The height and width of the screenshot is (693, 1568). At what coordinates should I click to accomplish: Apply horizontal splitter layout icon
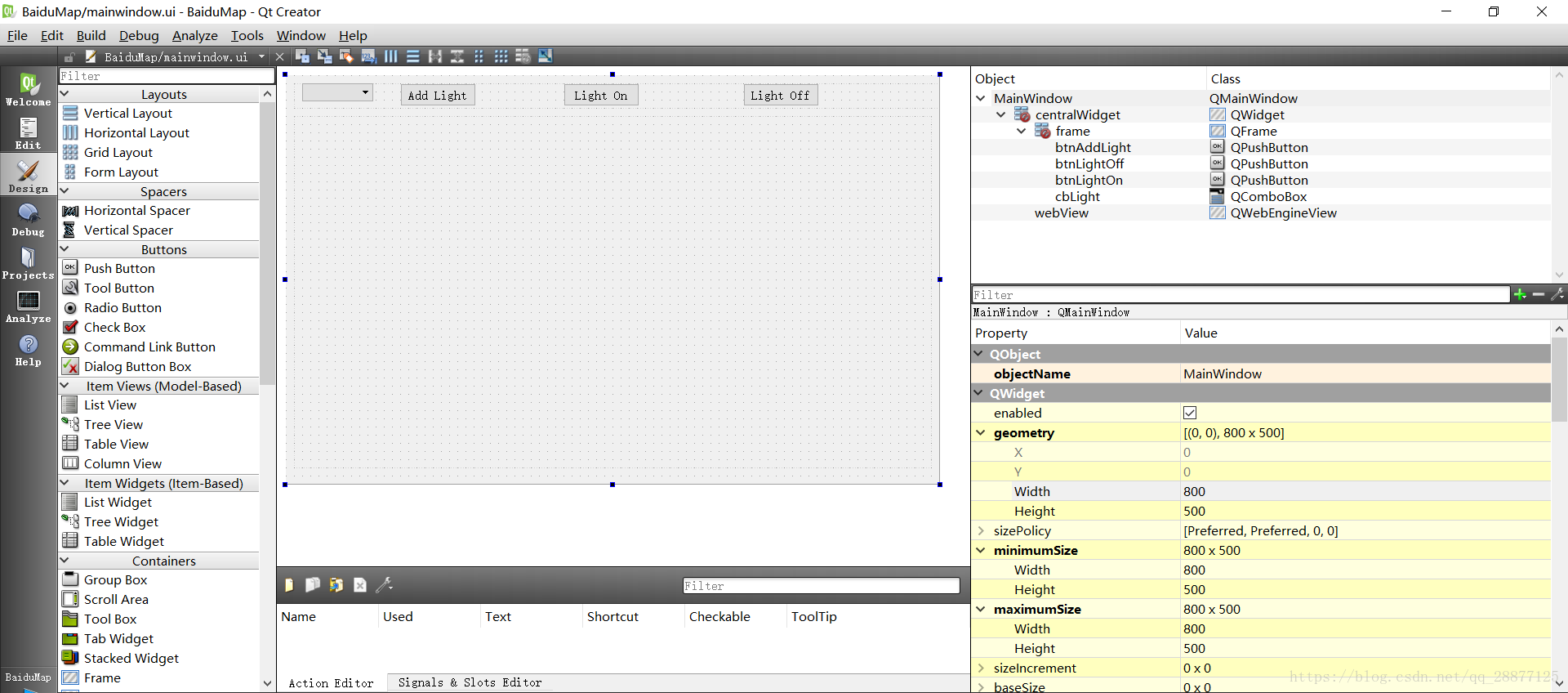click(x=435, y=56)
